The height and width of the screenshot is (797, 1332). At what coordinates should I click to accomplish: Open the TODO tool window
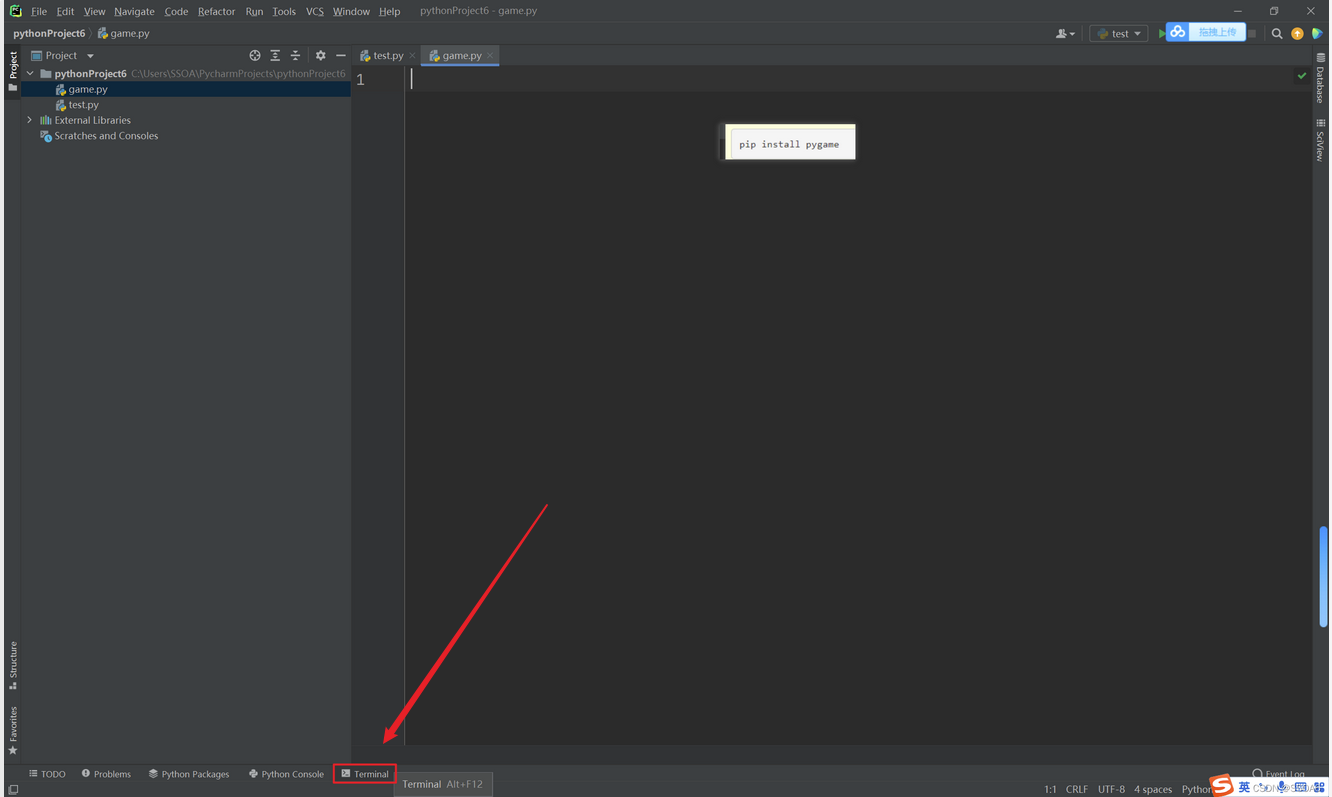[x=47, y=774]
